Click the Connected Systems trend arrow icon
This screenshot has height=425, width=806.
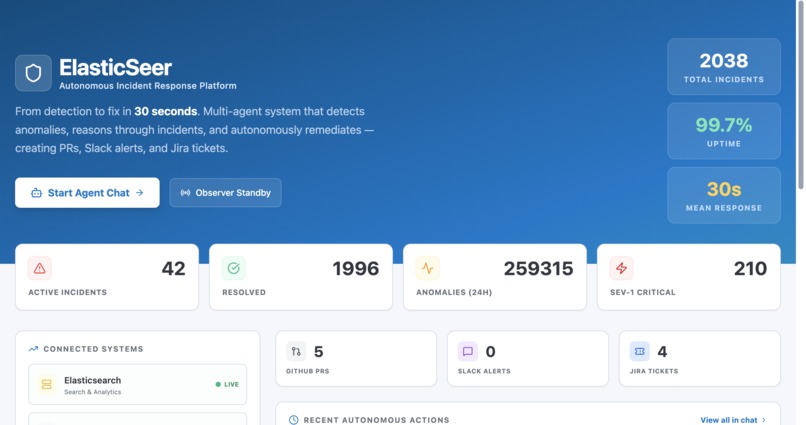click(x=33, y=349)
